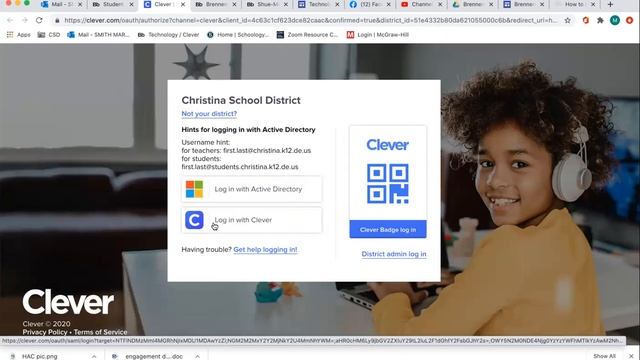
Task: Click the red icon at toolbar's far right
Action: click(x=630, y=20)
